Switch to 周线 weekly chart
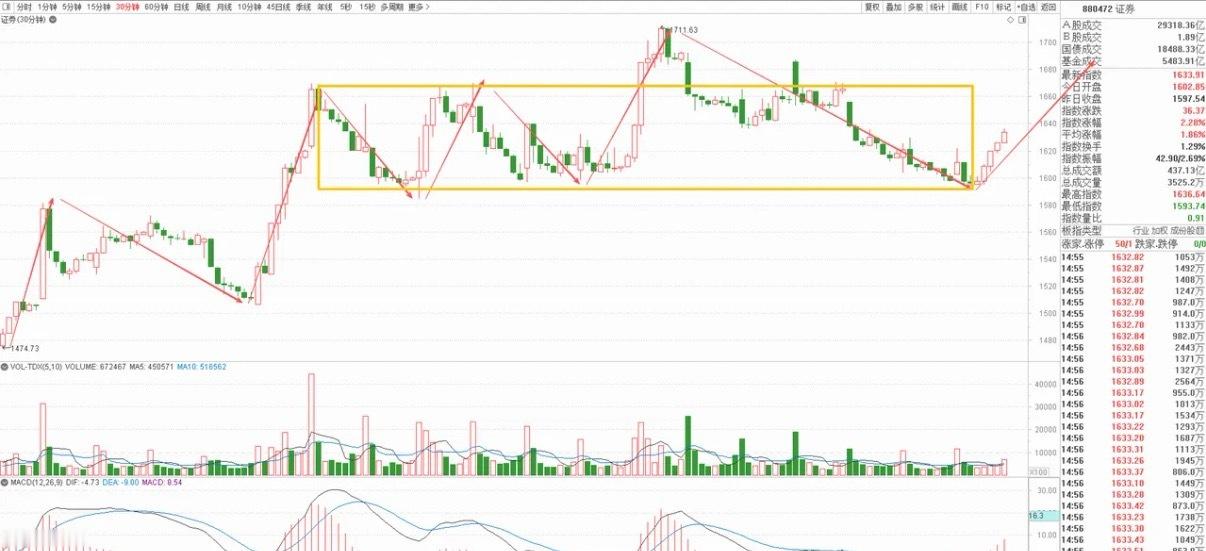1206x551 pixels. coord(204,6)
